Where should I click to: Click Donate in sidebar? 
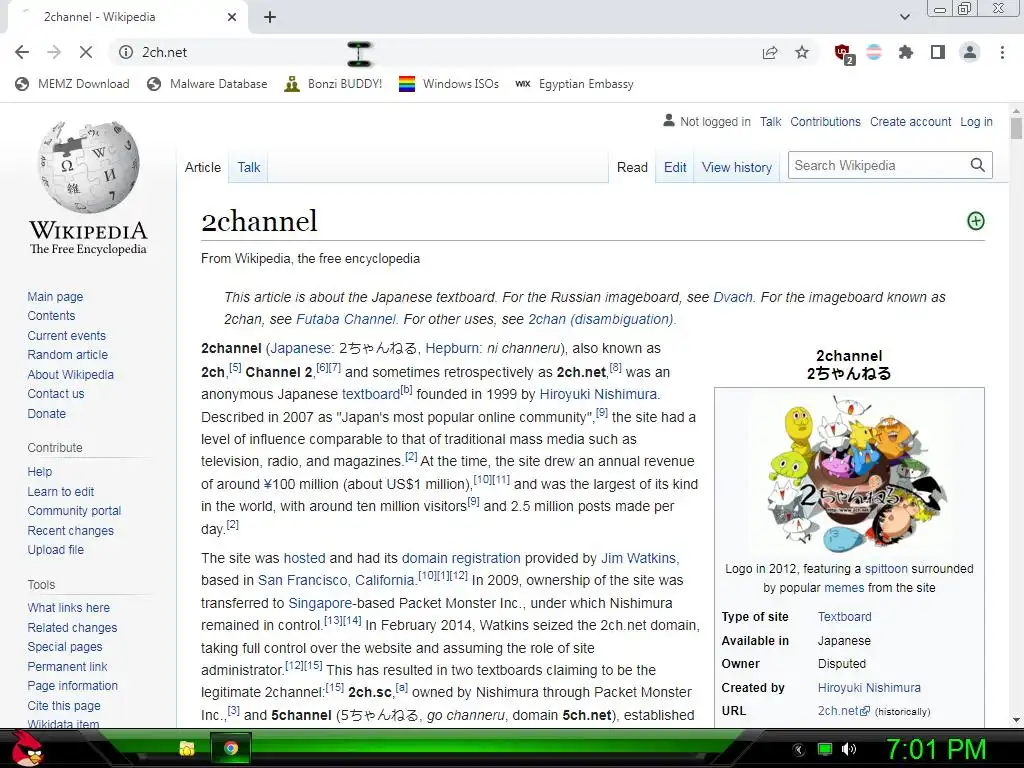46,413
